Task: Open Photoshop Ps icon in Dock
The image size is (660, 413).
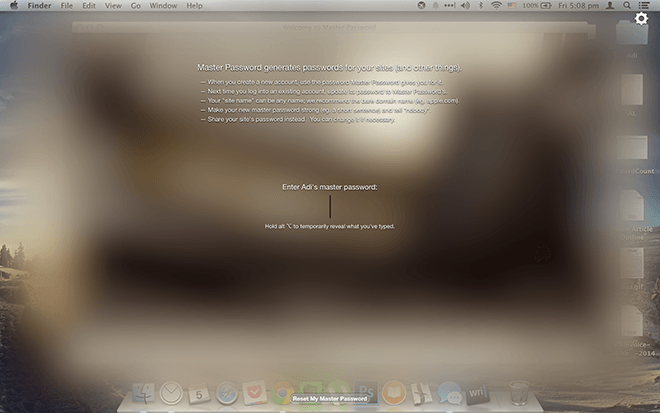Action: [365, 392]
